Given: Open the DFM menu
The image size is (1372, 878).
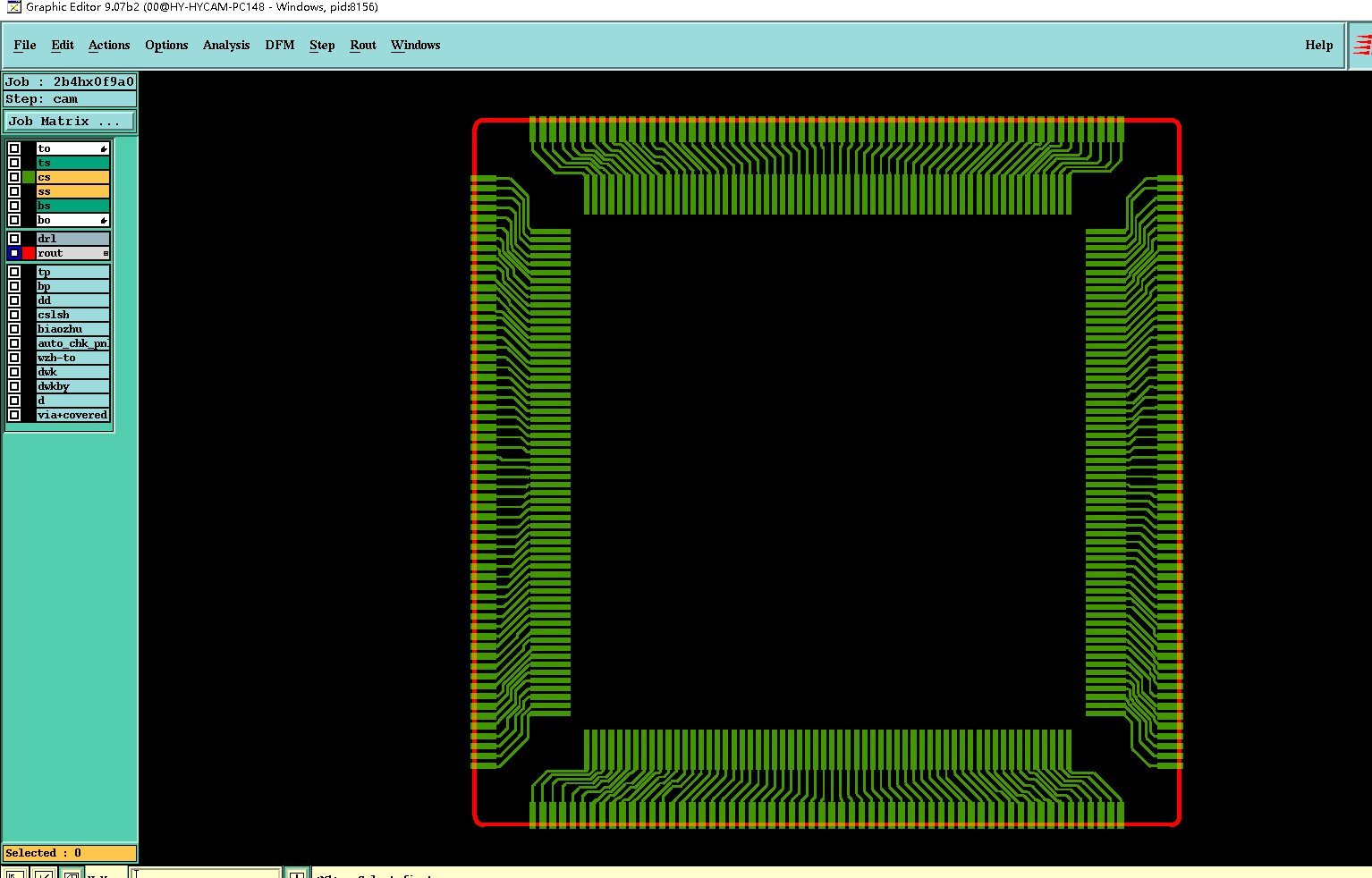Looking at the screenshot, I should coord(280,45).
